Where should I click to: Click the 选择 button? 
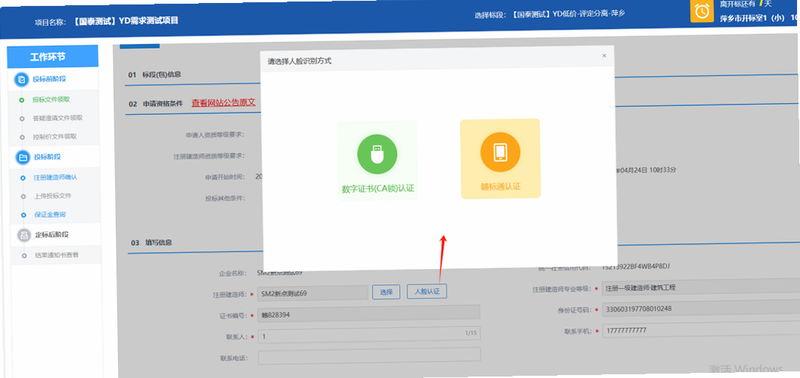tap(386, 292)
